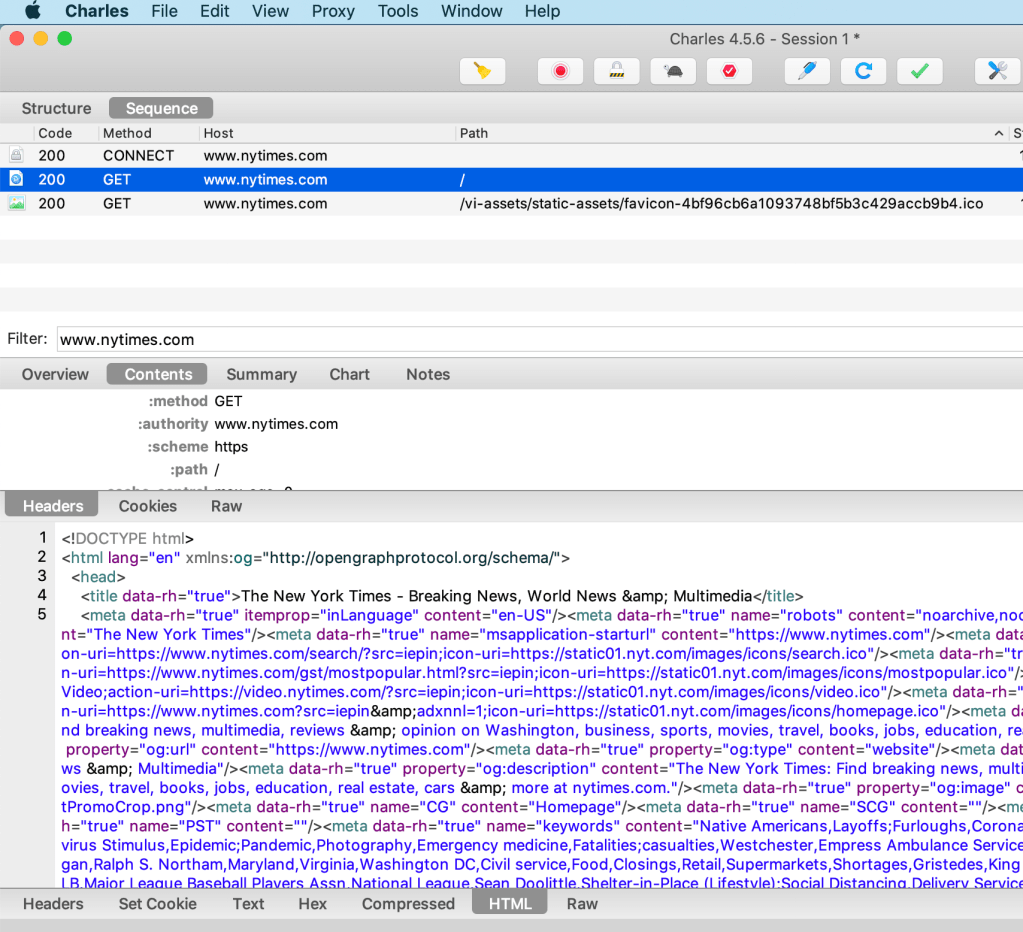Sort by the Path column header arrow
Screen dimensions: 1023x932
pyautogui.click(x=998, y=133)
